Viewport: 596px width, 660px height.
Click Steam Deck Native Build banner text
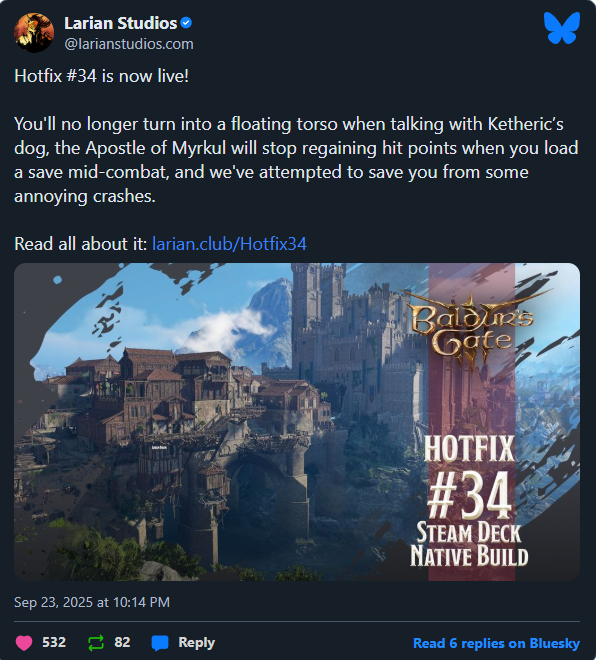[x=469, y=544]
